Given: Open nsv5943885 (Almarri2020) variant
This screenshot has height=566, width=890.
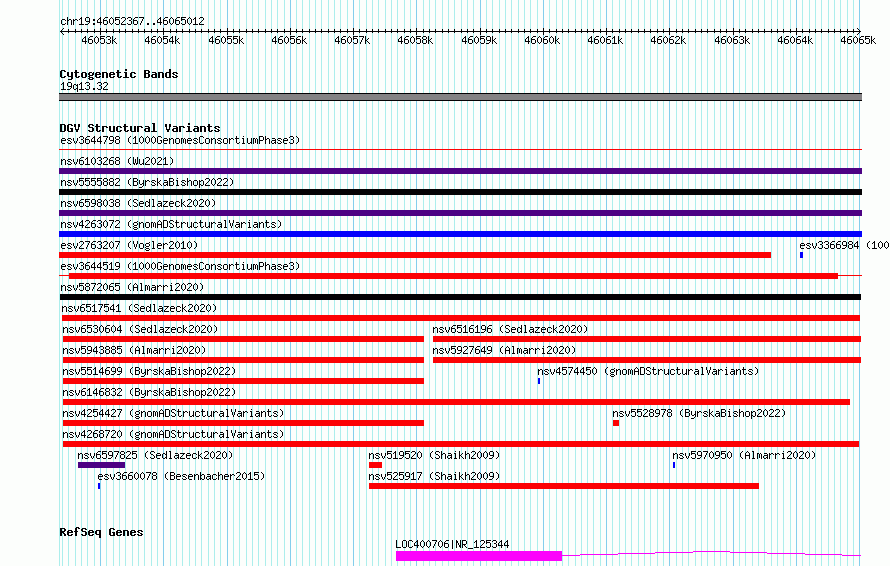Looking at the screenshot, I should pos(134,350).
